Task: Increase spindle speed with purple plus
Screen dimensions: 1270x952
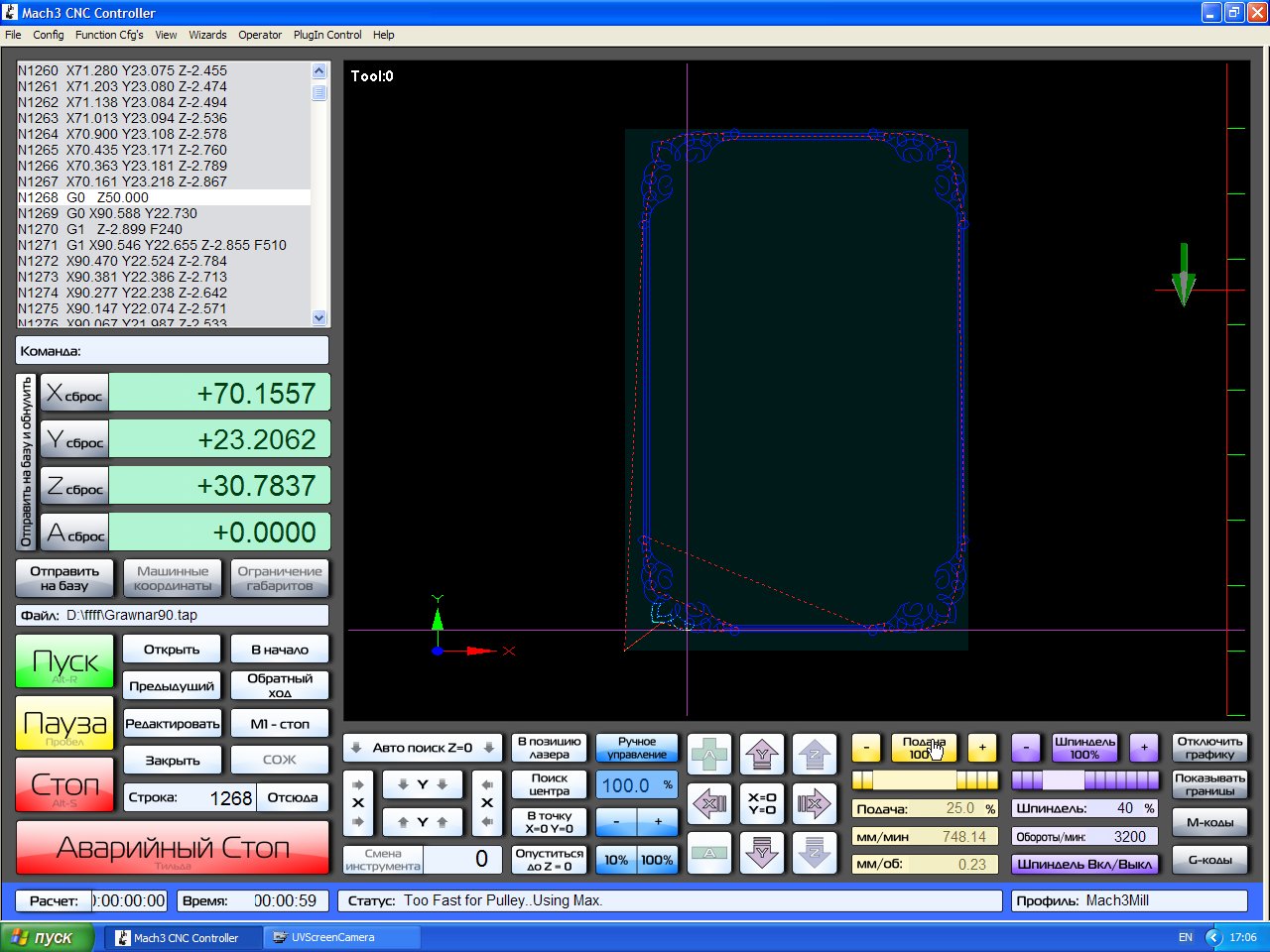Action: pos(1144,748)
